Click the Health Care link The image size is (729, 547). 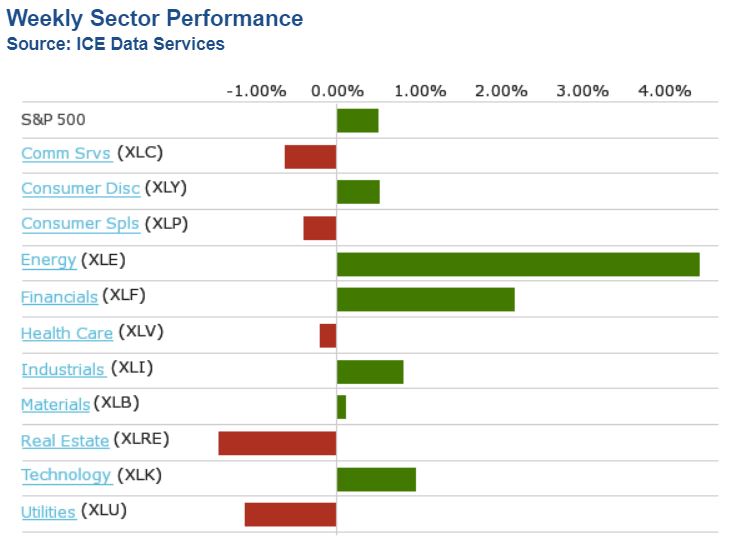click(x=66, y=333)
